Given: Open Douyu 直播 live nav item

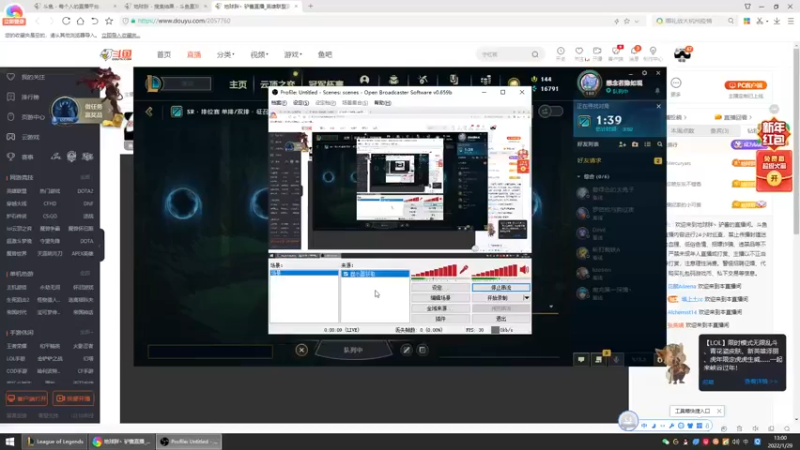Looking at the screenshot, I should pyautogui.click(x=194, y=55).
